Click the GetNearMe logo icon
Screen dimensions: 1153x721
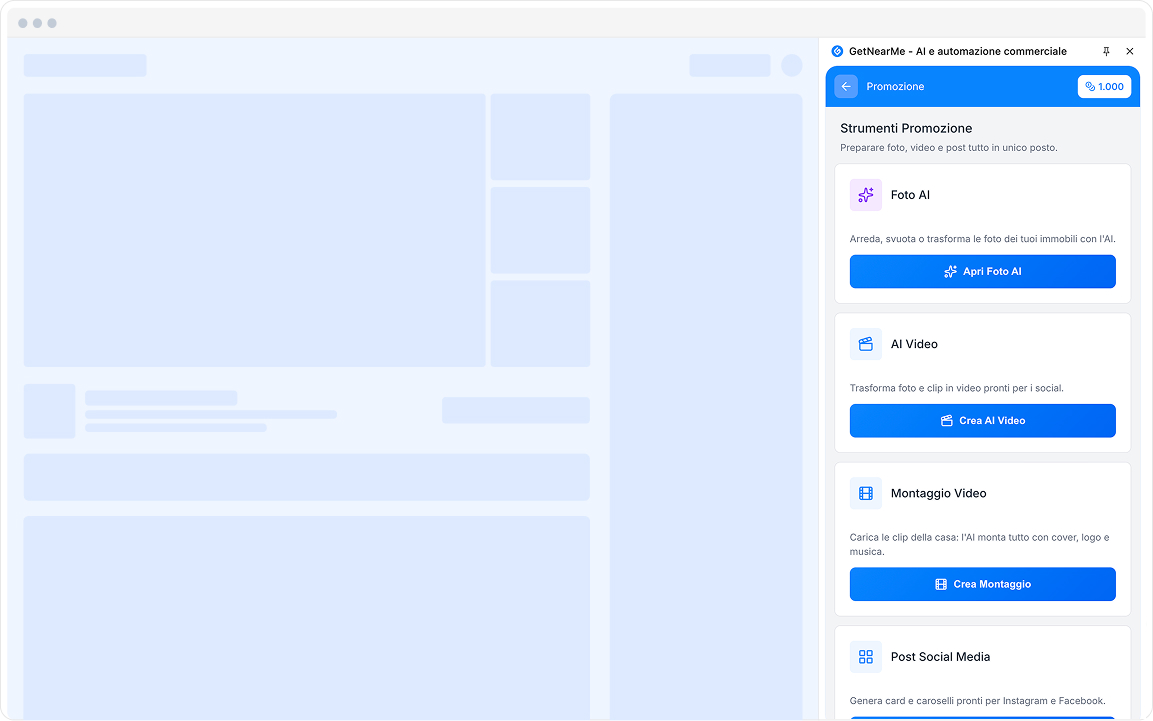[837, 51]
